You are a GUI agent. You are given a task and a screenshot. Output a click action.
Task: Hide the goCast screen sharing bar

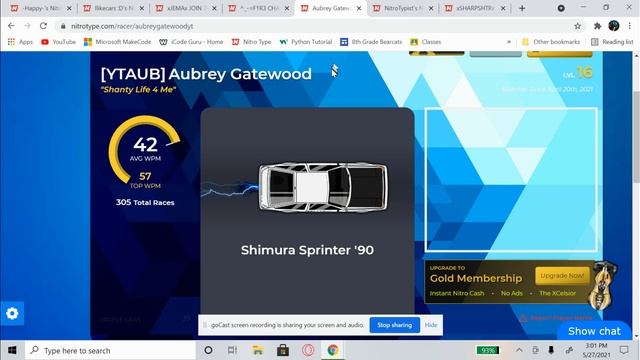tap(431, 325)
